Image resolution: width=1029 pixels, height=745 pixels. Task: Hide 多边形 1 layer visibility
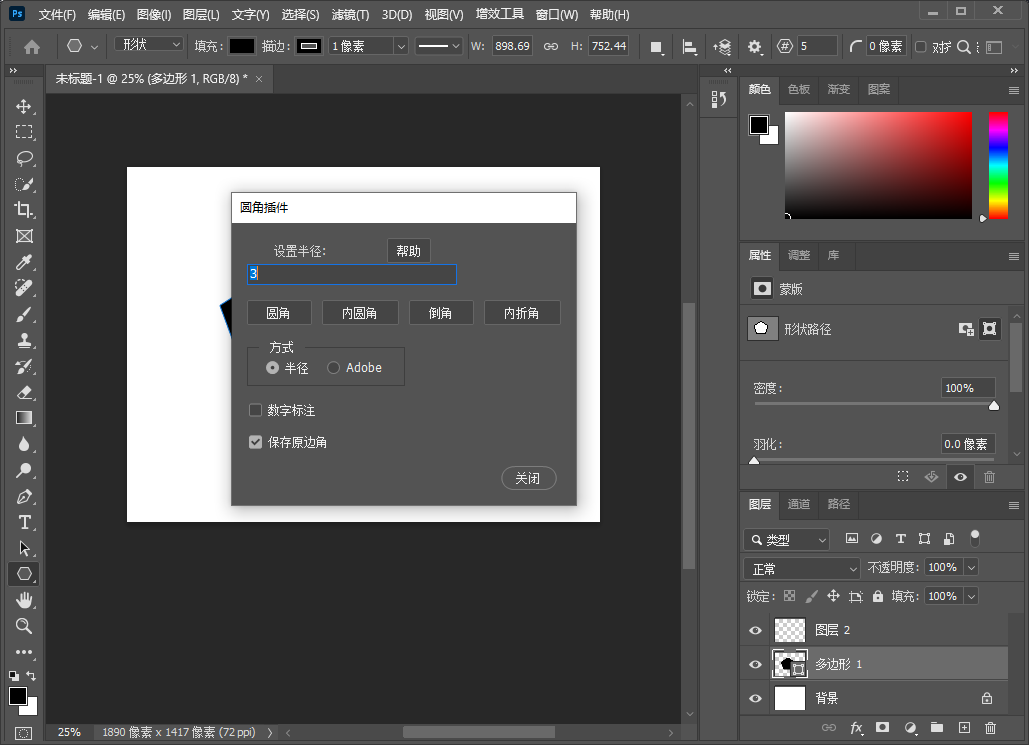(x=755, y=664)
